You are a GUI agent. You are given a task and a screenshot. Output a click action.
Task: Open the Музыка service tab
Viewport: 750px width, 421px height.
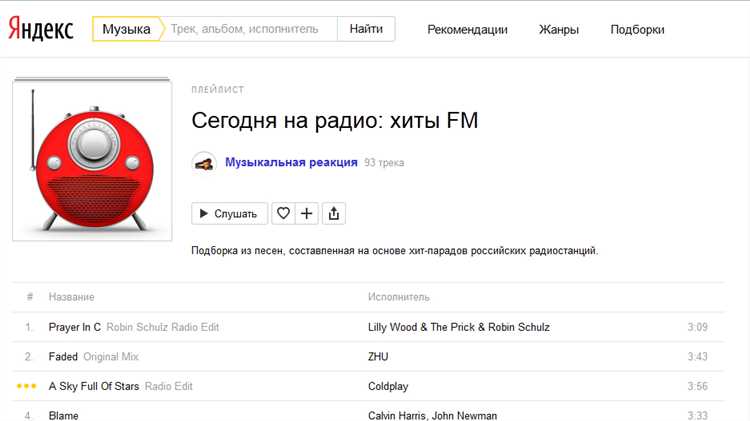coord(126,29)
